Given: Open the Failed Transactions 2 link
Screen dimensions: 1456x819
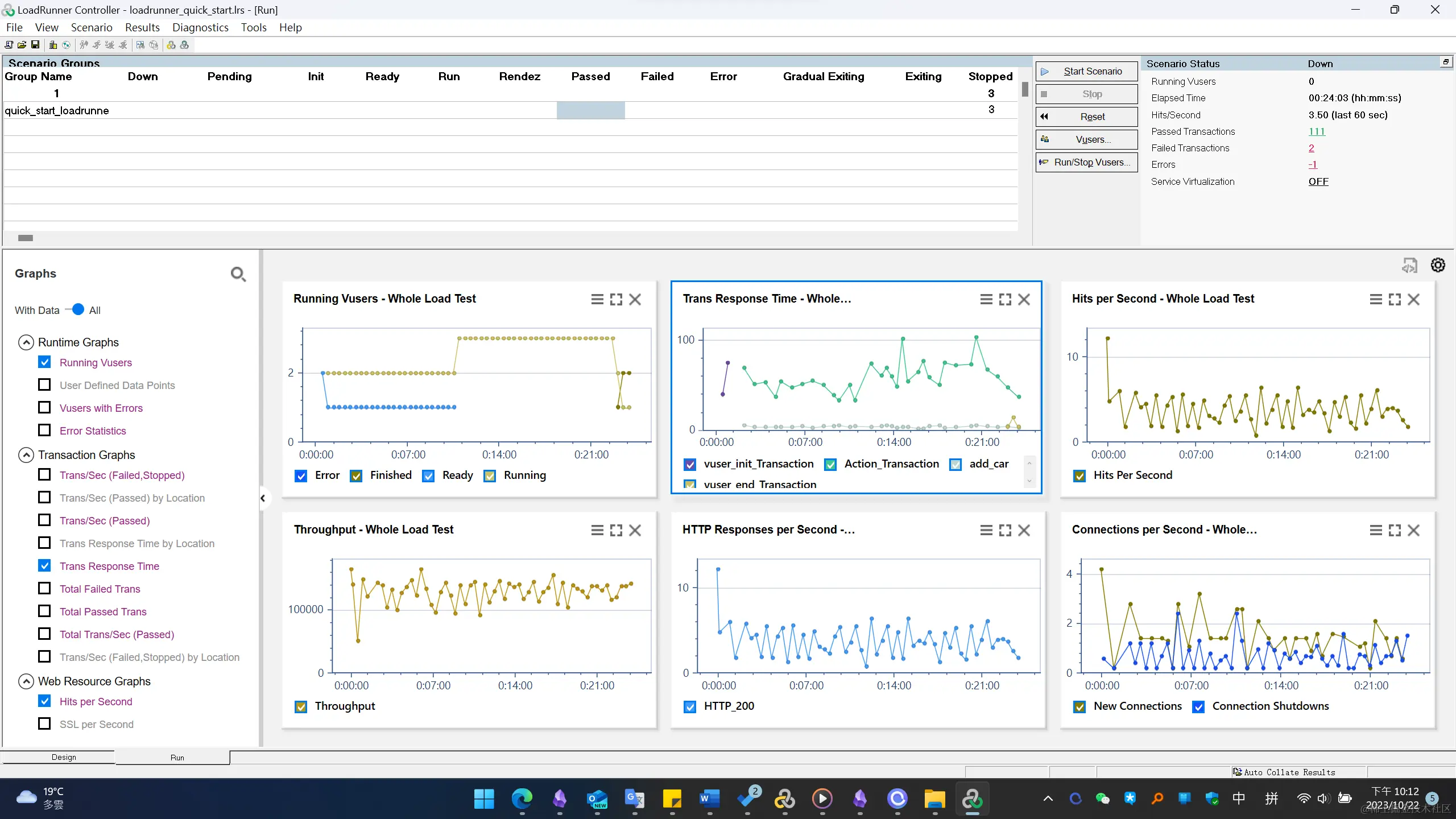Looking at the screenshot, I should coord(1312,148).
